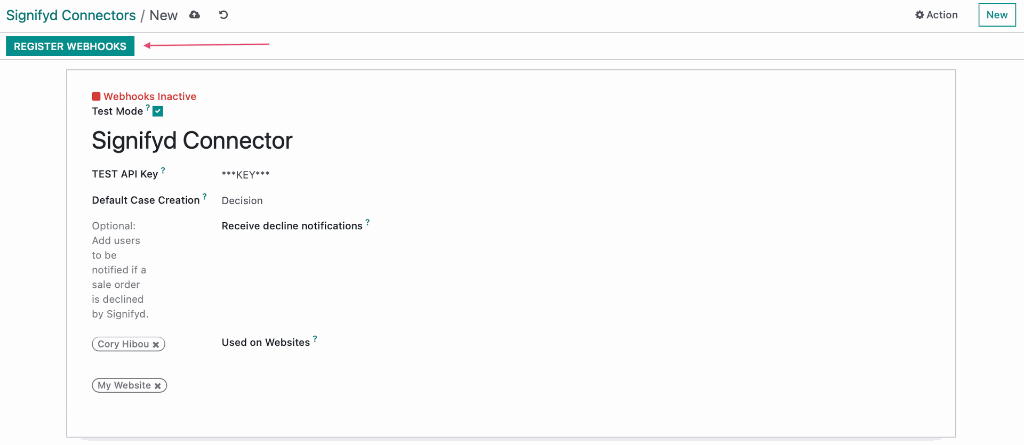Click the Signifyd Connector name field
The width and height of the screenshot is (1024, 445).
(x=192, y=140)
